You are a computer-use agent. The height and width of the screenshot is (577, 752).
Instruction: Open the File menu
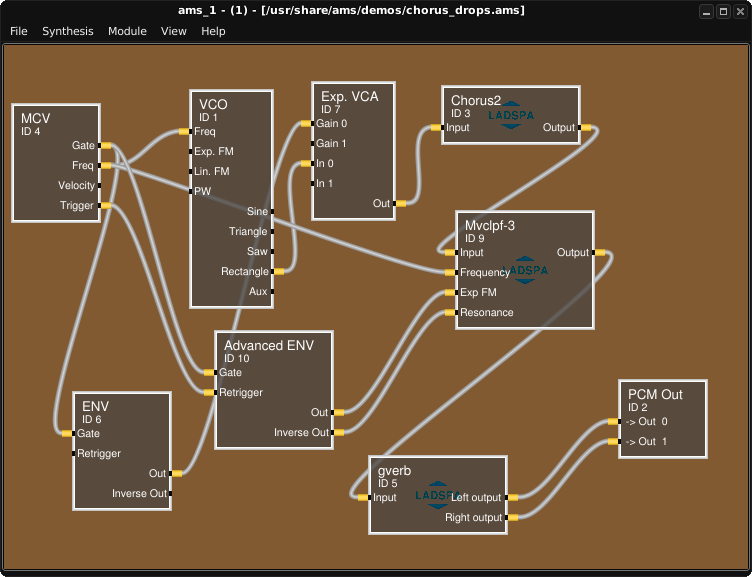pos(19,31)
